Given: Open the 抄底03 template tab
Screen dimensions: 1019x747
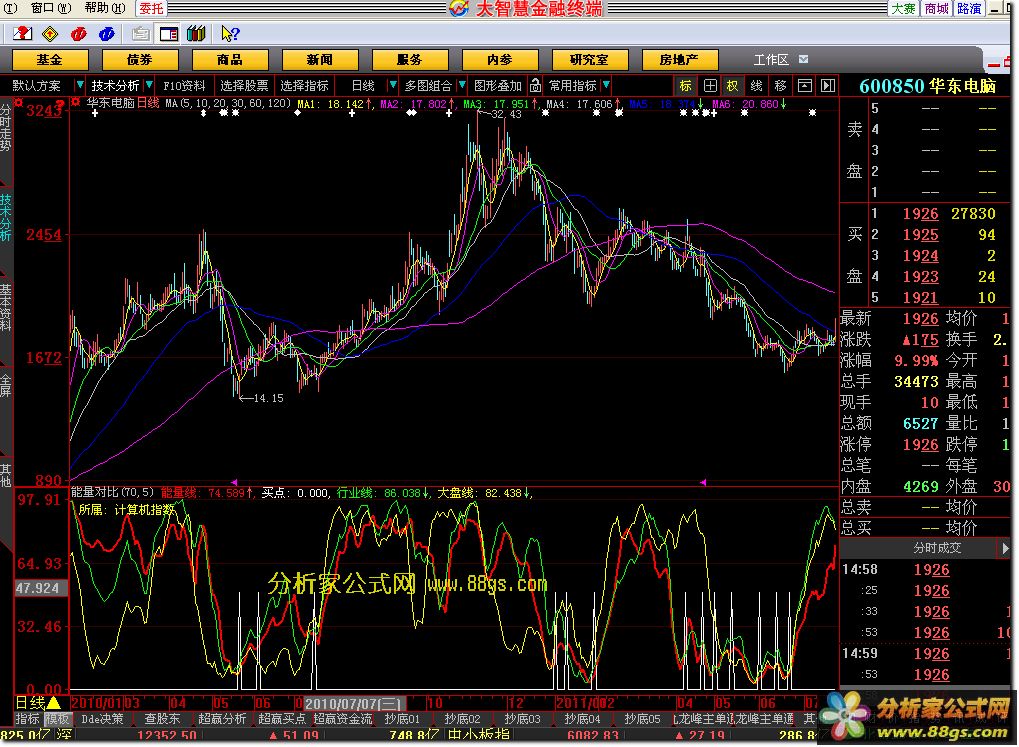Looking at the screenshot, I should (522, 718).
